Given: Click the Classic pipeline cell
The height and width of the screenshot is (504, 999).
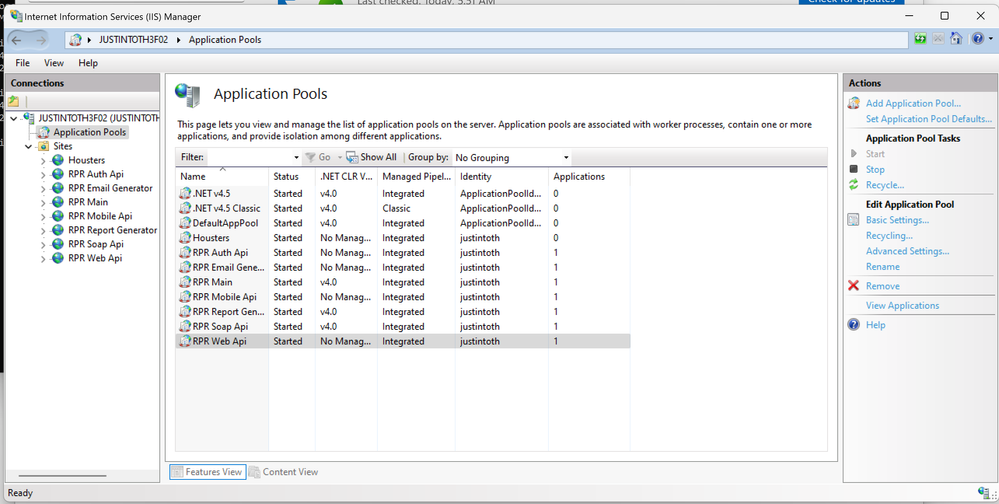Looking at the screenshot, I should [396, 208].
